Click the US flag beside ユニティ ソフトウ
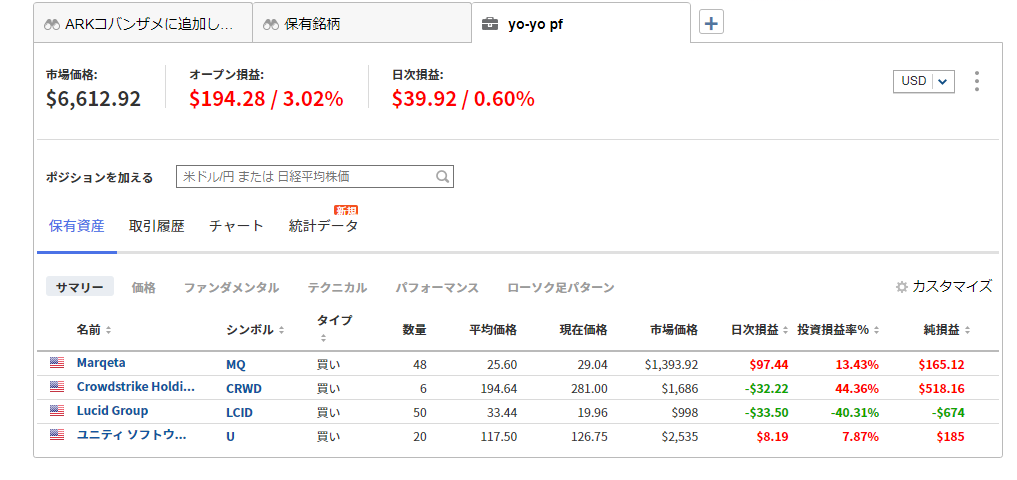This screenshot has width=1017, height=480. click(57, 435)
